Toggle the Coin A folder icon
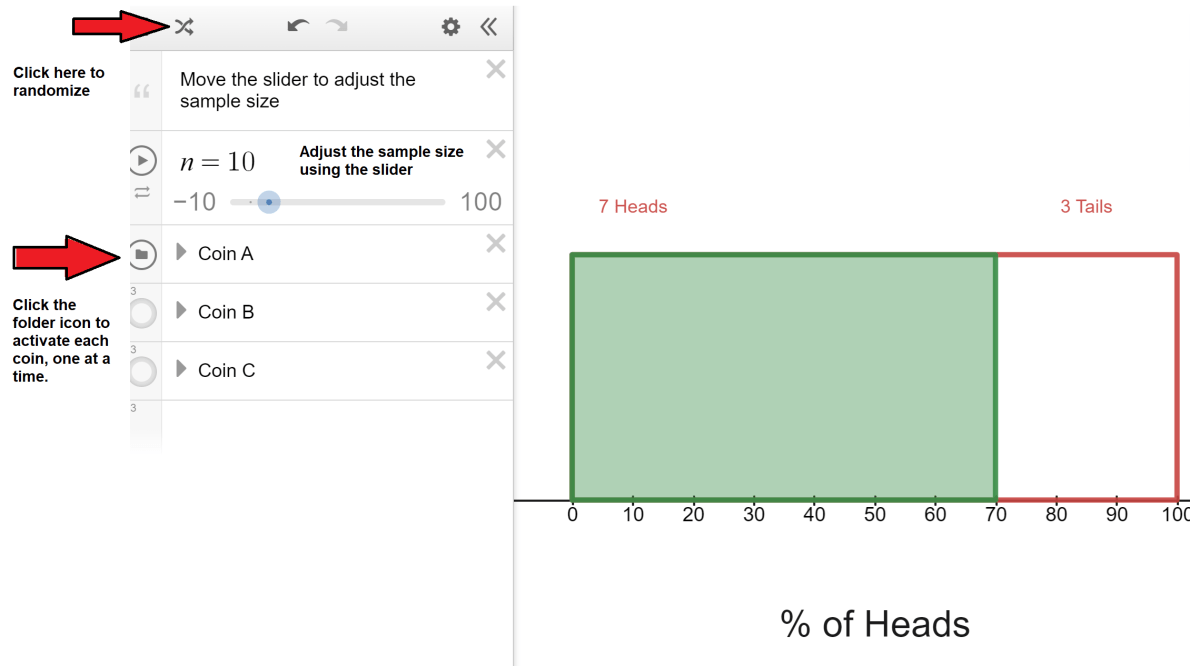 [x=142, y=254]
